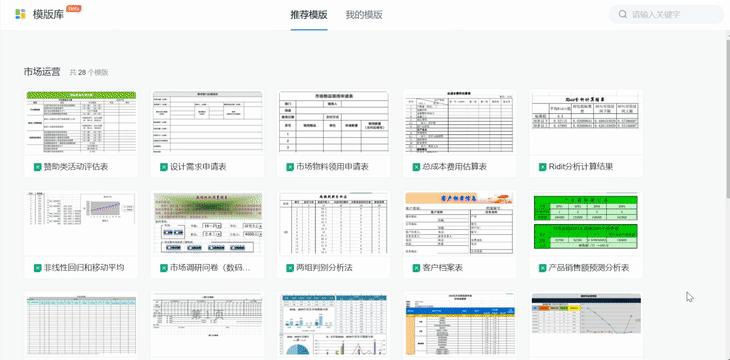Click the spreadsheet icon beside 两组判别分析法

[x=290, y=268]
